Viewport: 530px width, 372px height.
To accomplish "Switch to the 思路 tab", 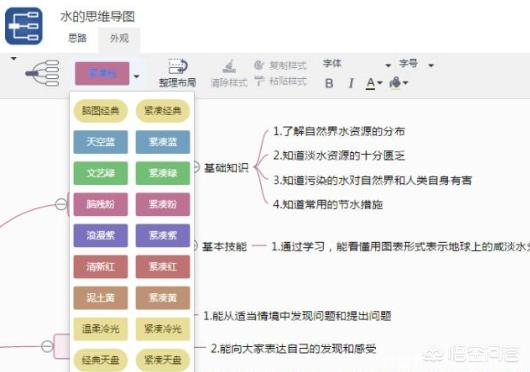I will 77,38.
